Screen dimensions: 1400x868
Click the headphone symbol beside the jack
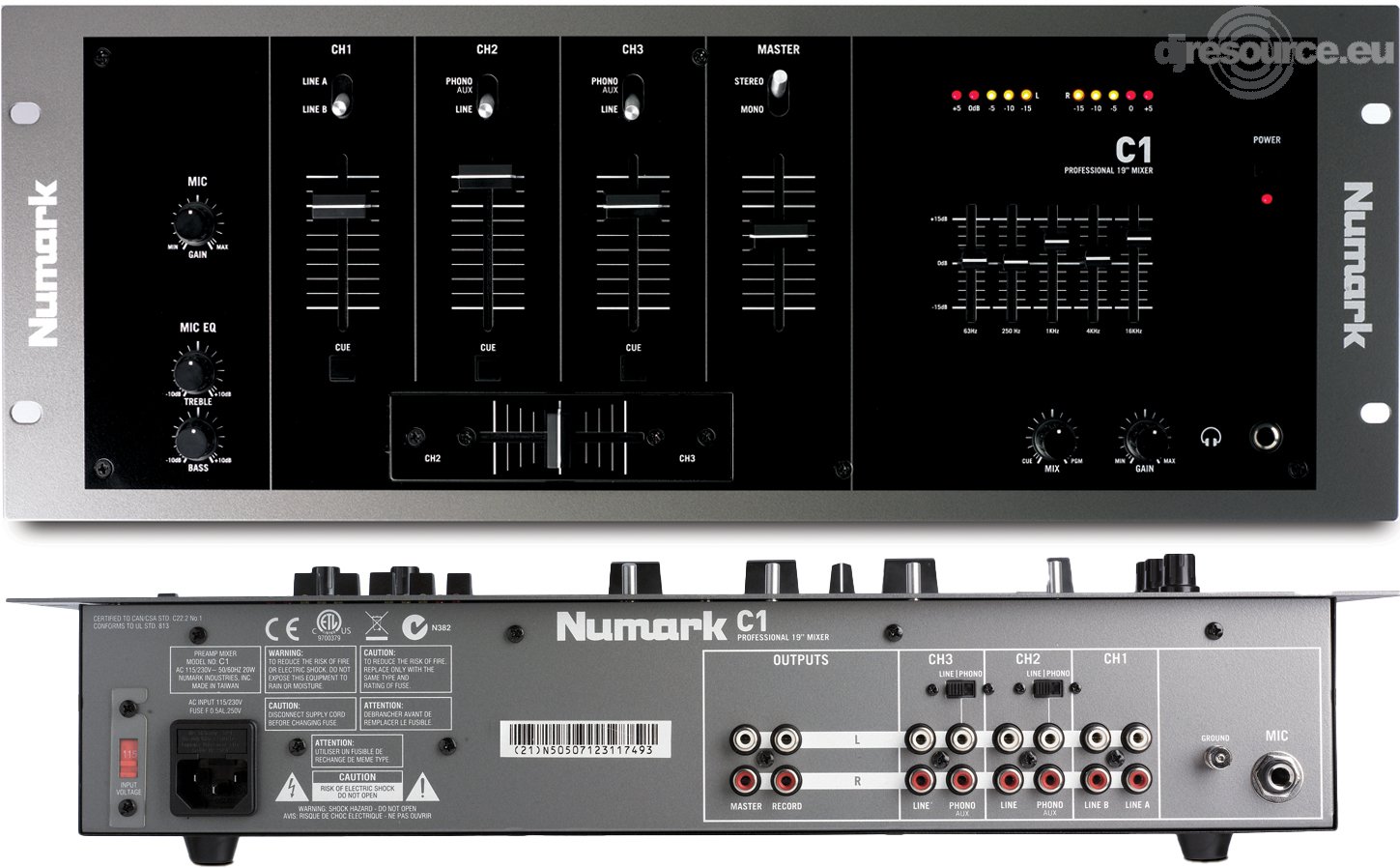coord(1210,437)
